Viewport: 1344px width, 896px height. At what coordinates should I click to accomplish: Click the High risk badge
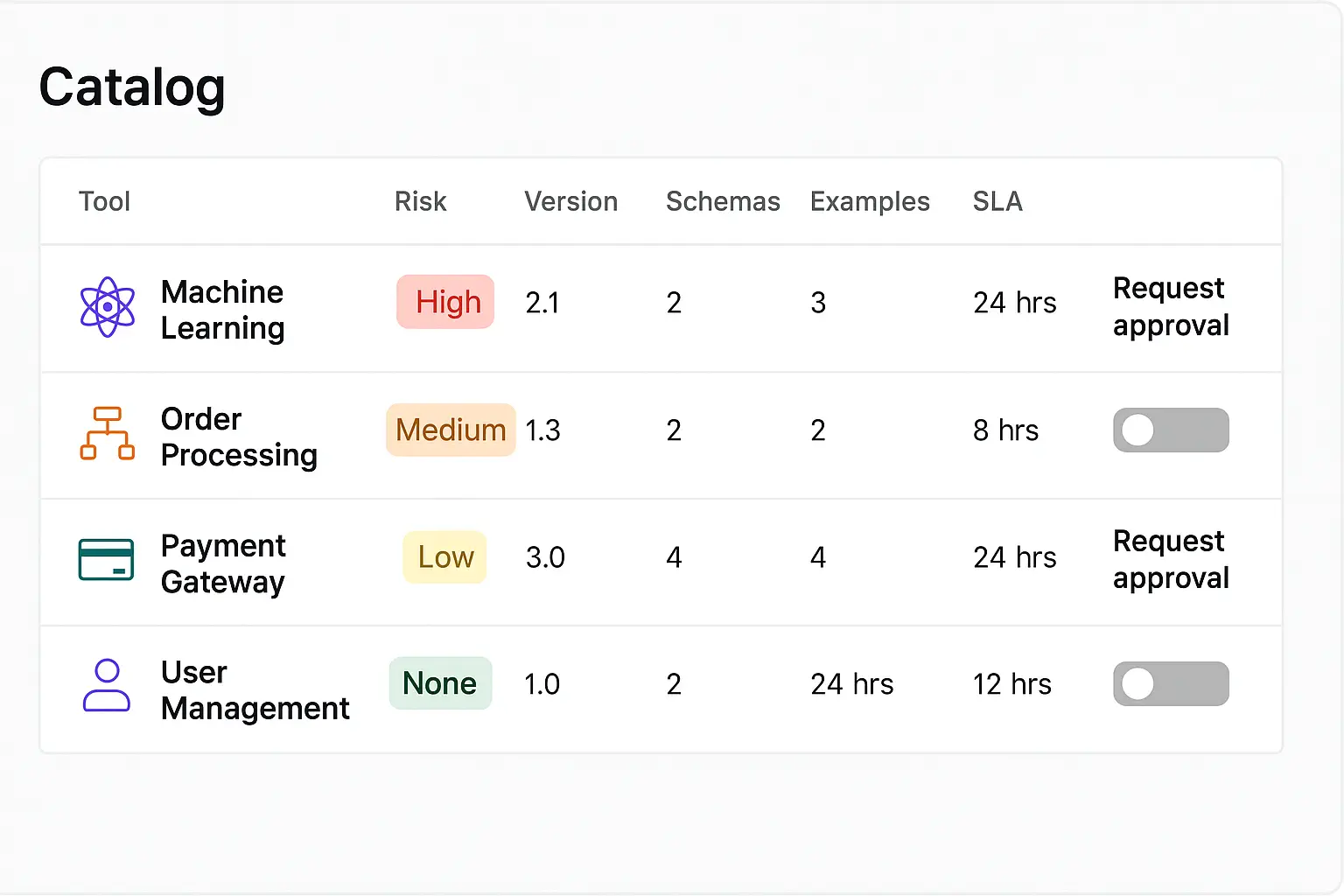(x=445, y=302)
